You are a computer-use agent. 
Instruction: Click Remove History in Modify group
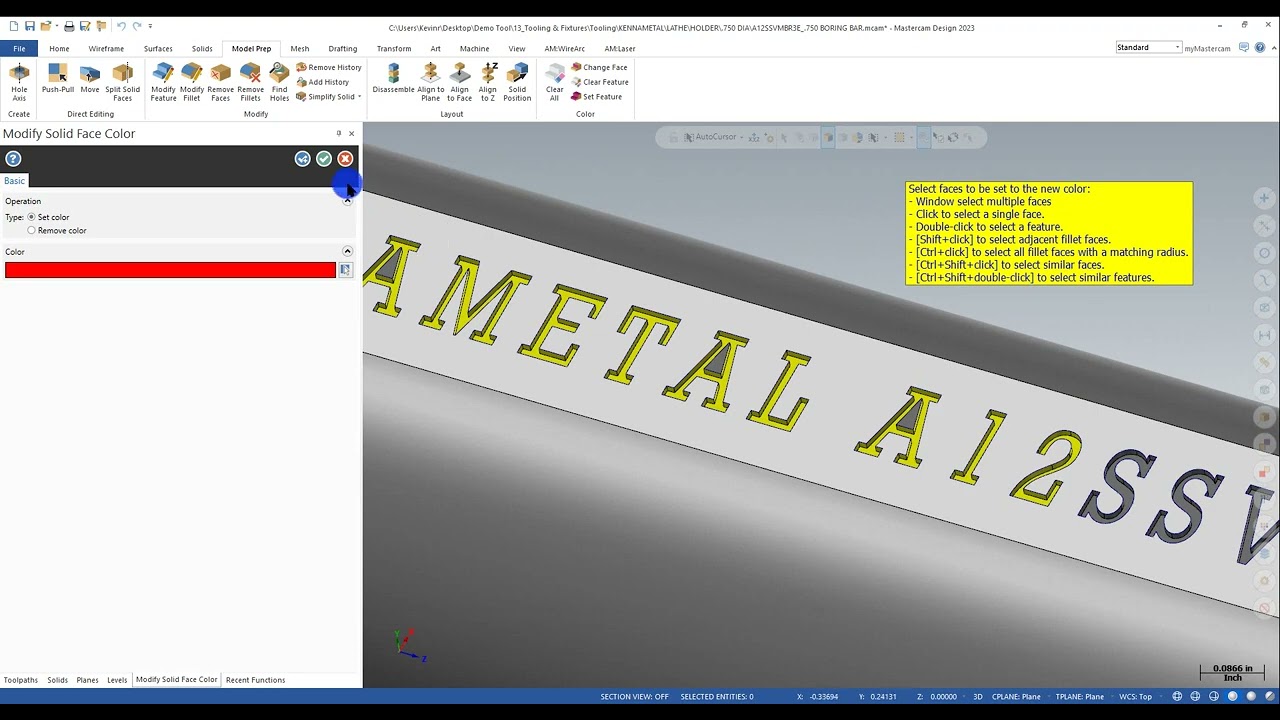click(329, 67)
